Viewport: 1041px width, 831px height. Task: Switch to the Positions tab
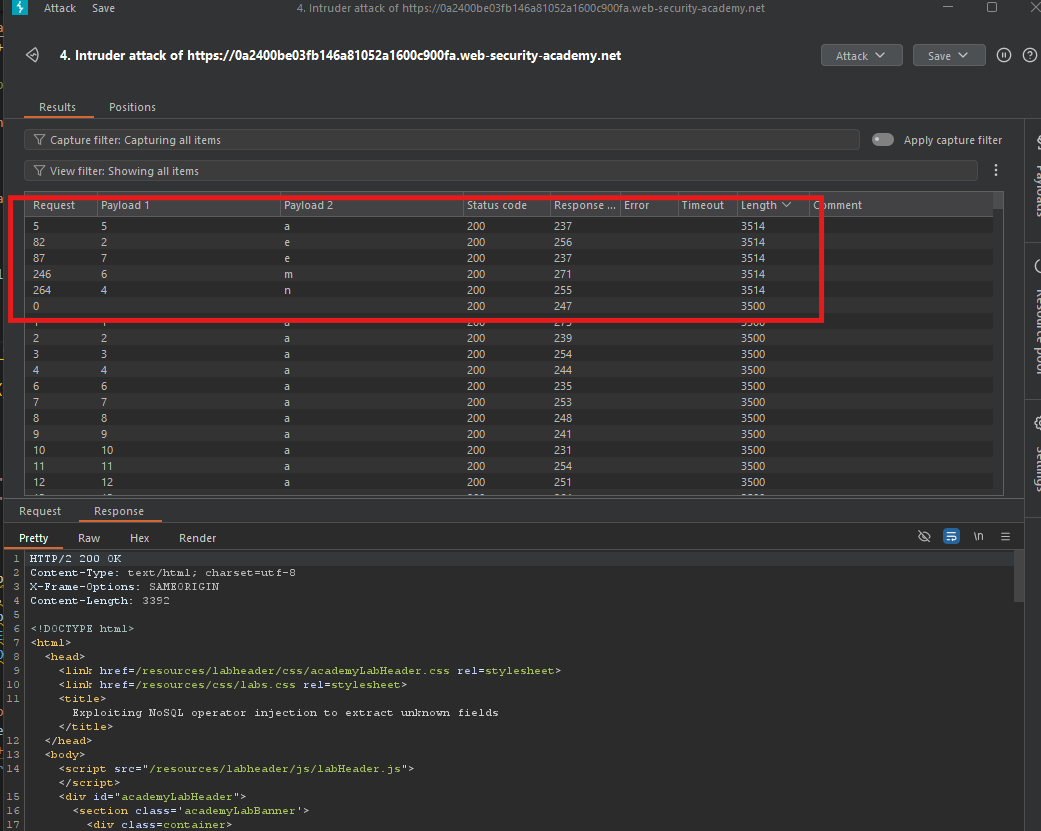point(132,107)
